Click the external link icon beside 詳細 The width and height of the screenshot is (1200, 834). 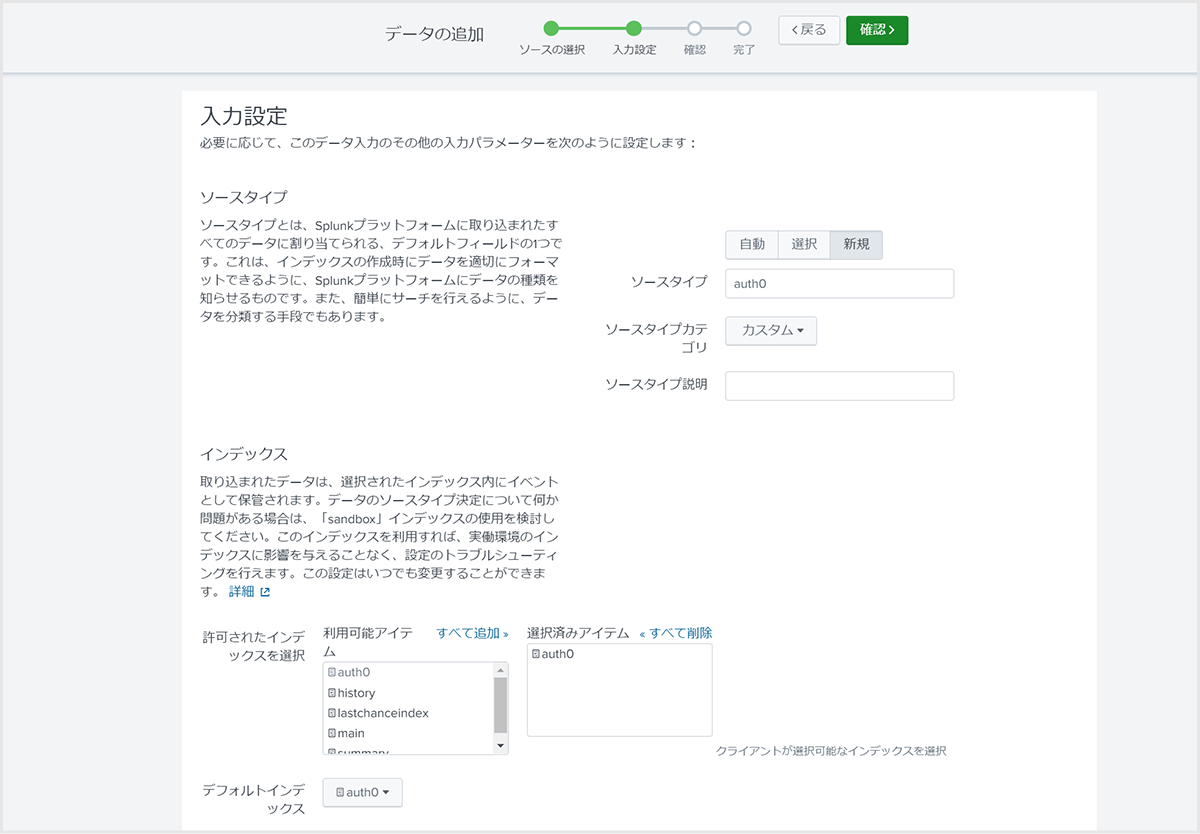265,592
